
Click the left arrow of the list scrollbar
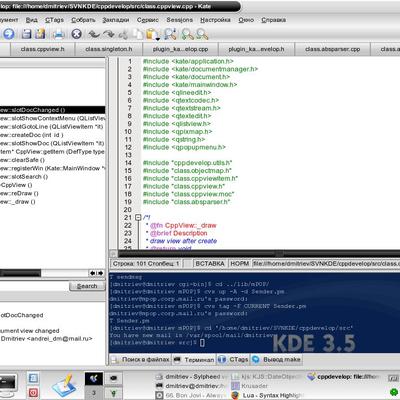(92, 273)
